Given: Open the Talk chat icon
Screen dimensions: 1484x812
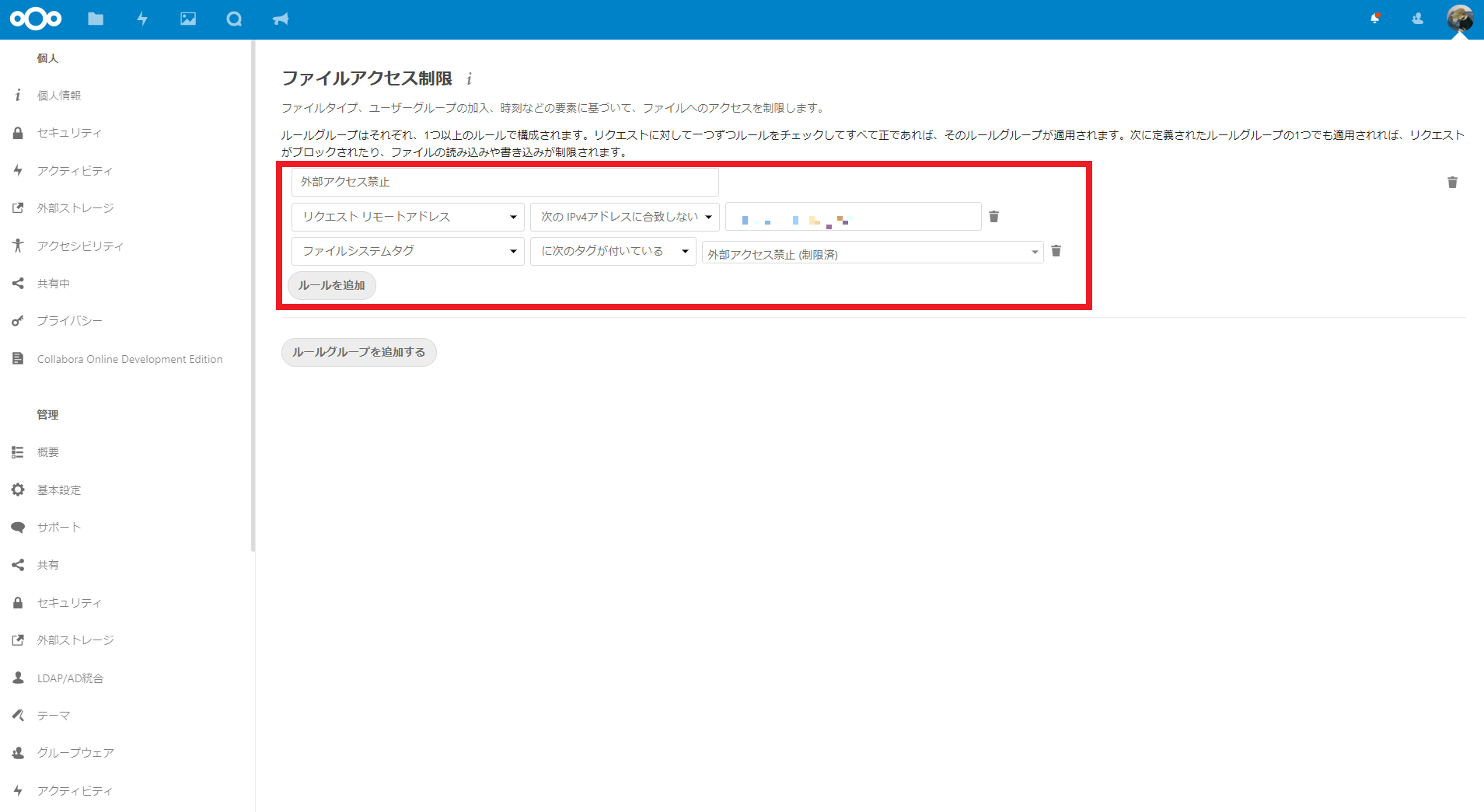Looking at the screenshot, I should 234,19.
